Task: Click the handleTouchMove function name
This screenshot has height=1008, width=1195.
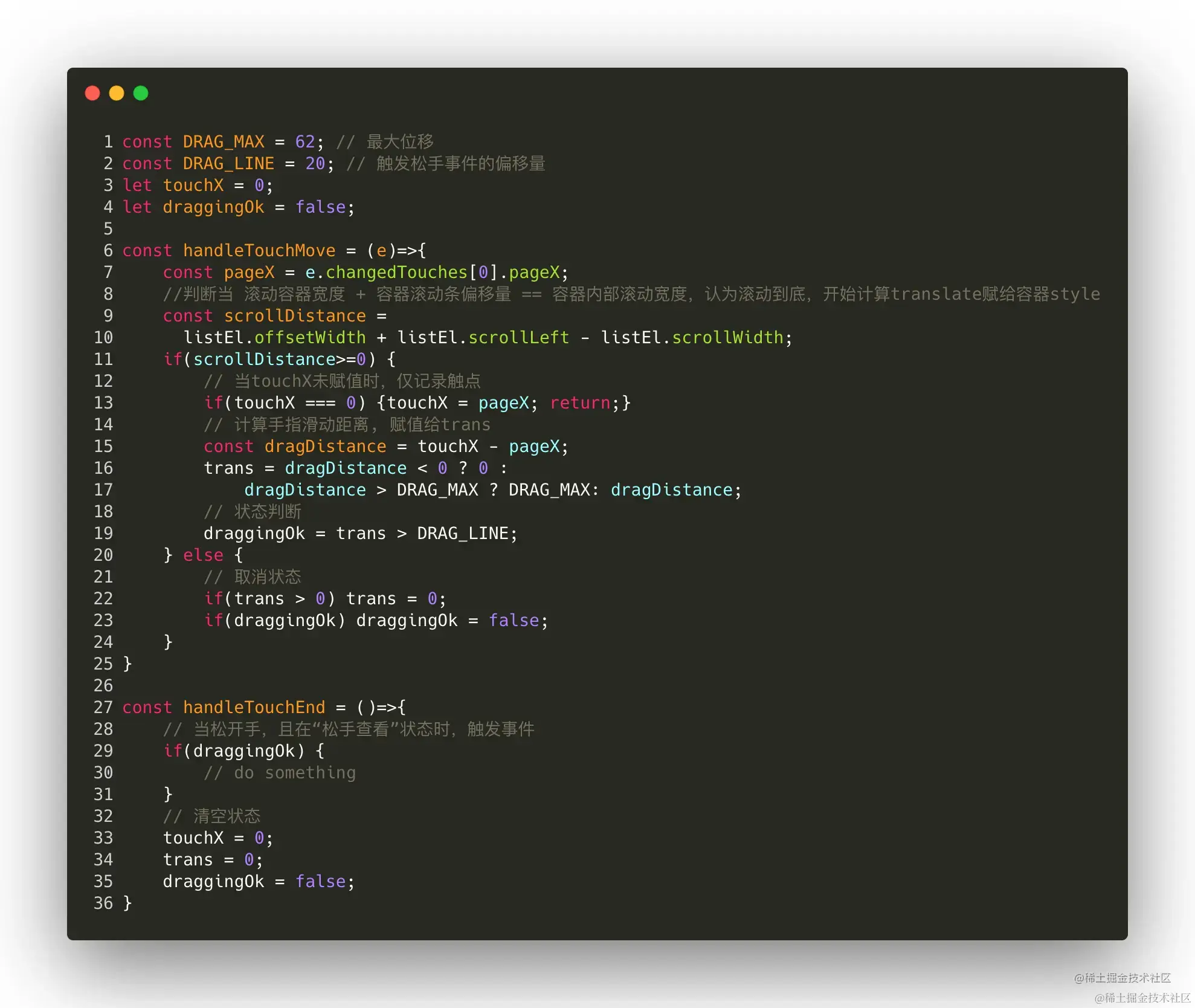Action: click(x=259, y=251)
